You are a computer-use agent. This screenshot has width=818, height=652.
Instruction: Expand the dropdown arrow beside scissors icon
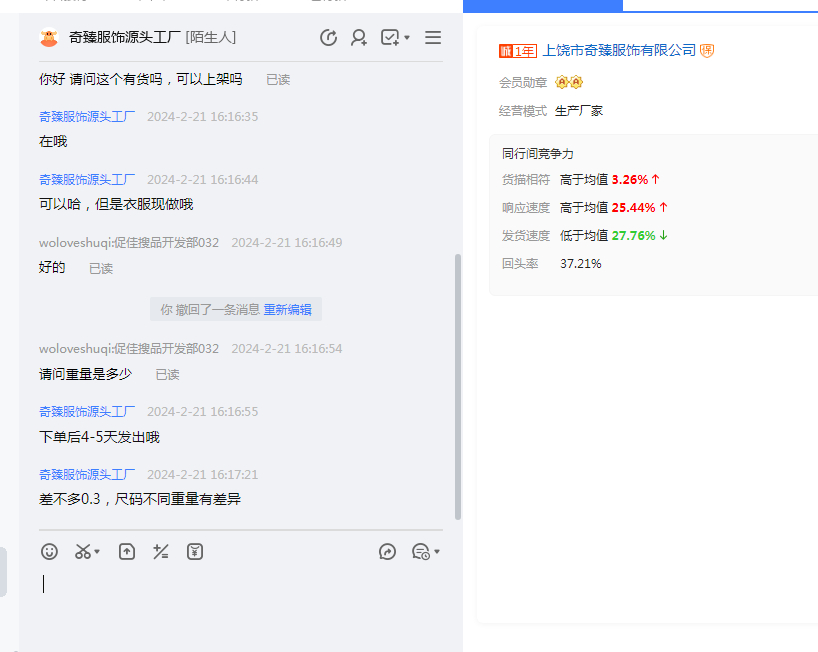97,552
